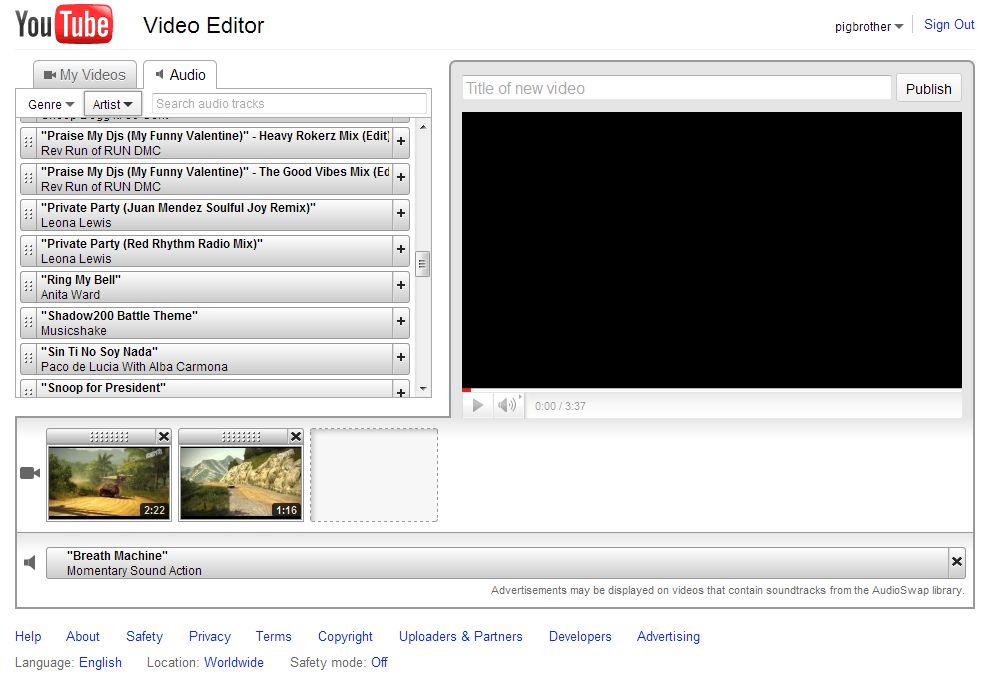The height and width of the screenshot is (681, 985).
Task: Click the Publish button
Action: pos(928,88)
